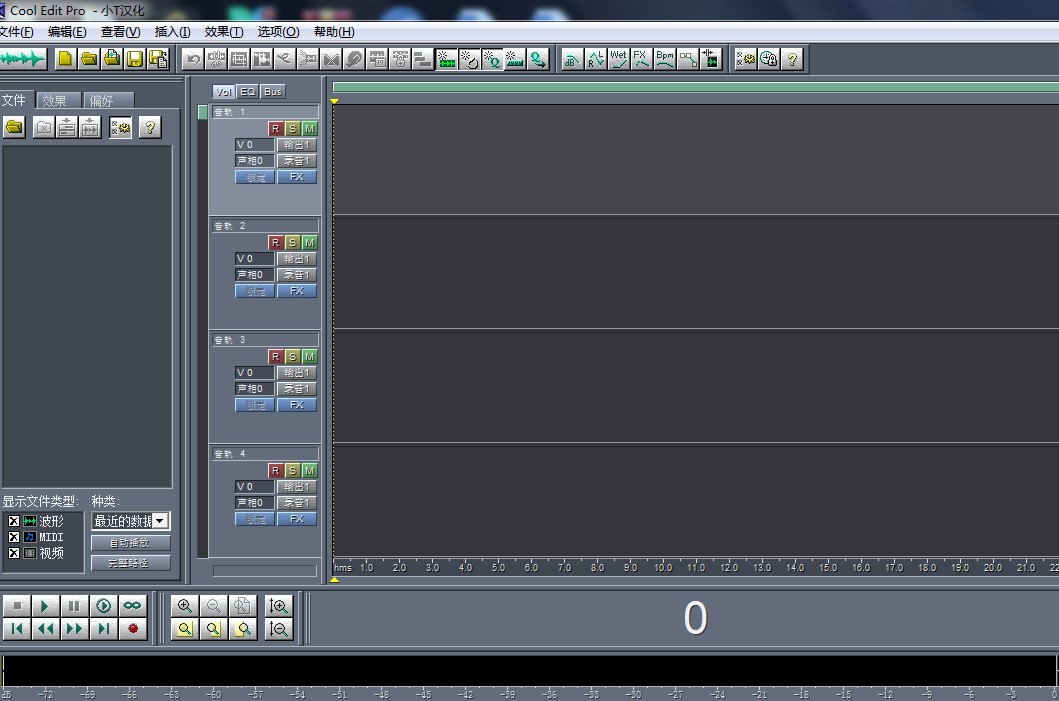This screenshot has height=701, width=1059.
Task: Switch to the EQ track tab
Action: click(x=248, y=92)
